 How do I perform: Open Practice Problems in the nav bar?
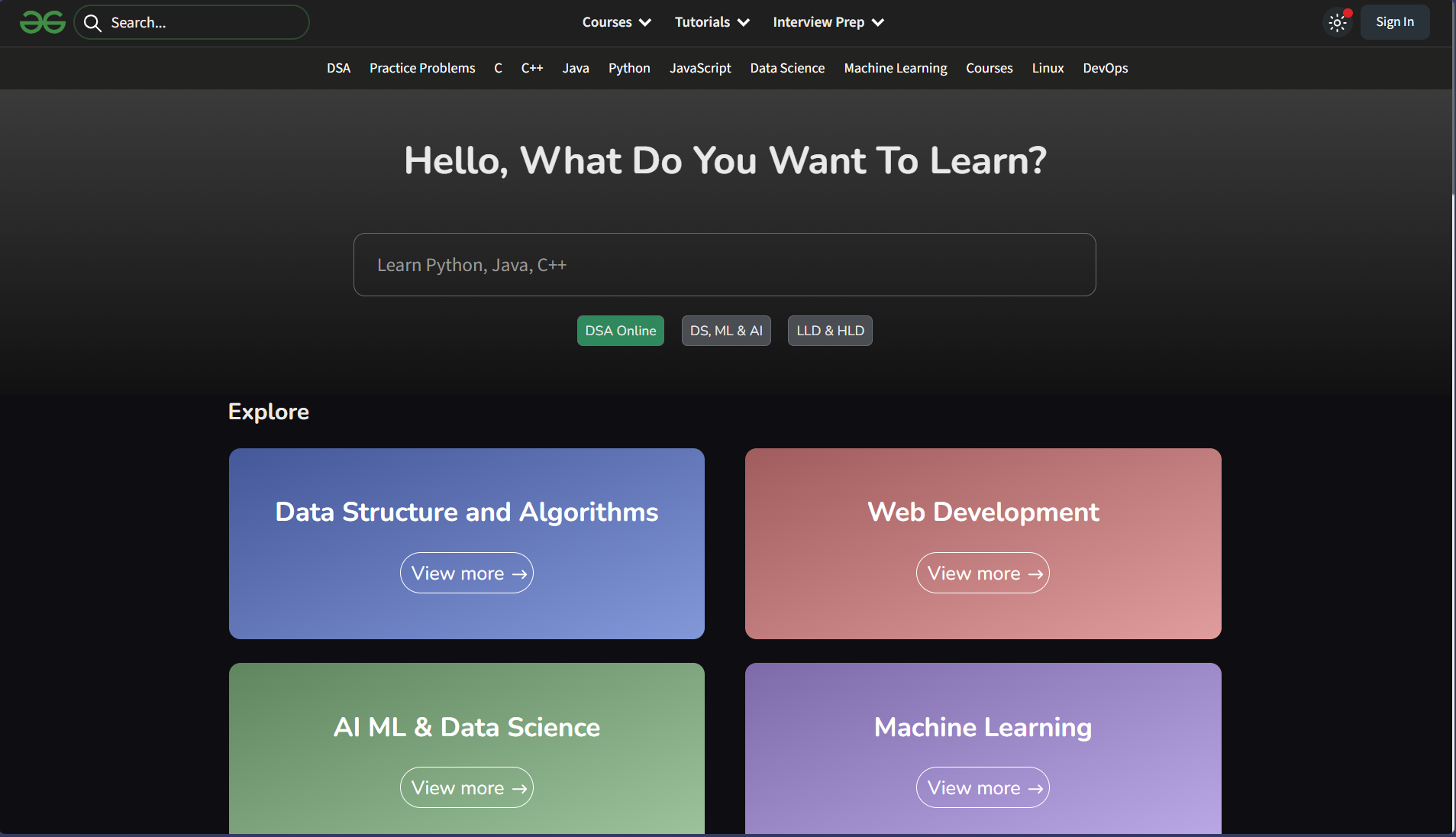click(x=422, y=68)
